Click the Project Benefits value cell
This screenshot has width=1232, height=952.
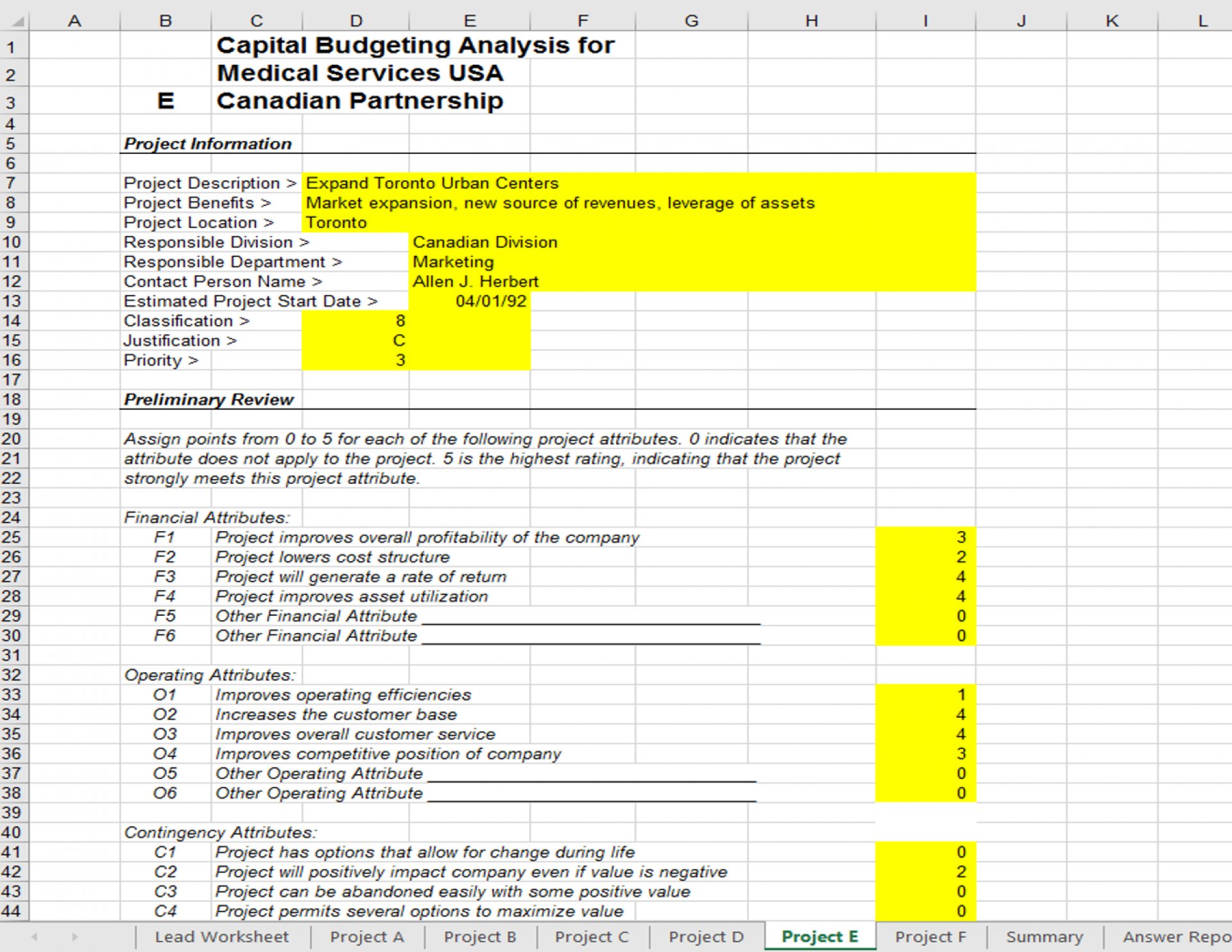[638, 203]
